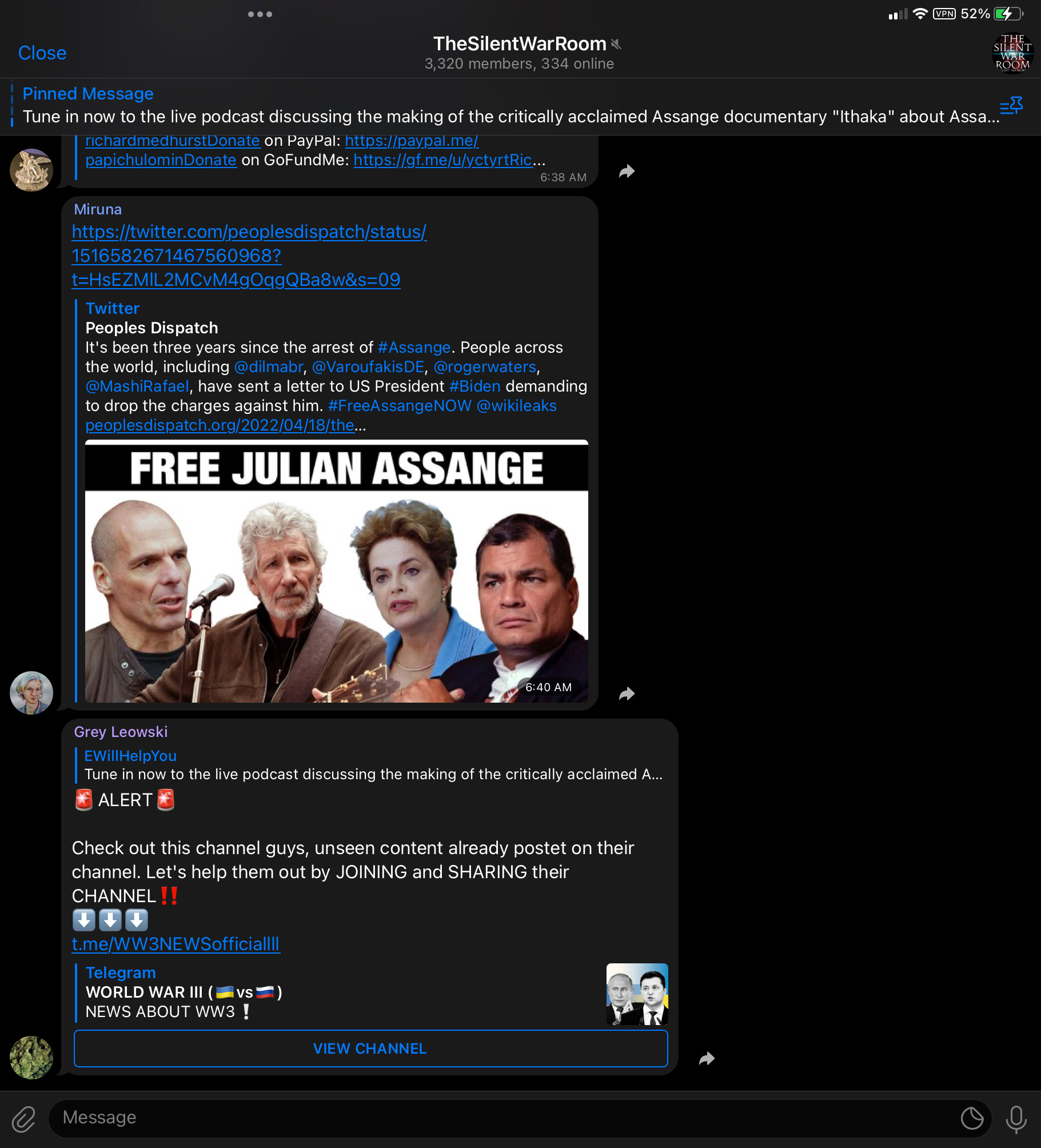Viewport: 1041px width, 1148px height.
Task: Tap the #Biden hashtag
Action: (x=474, y=386)
